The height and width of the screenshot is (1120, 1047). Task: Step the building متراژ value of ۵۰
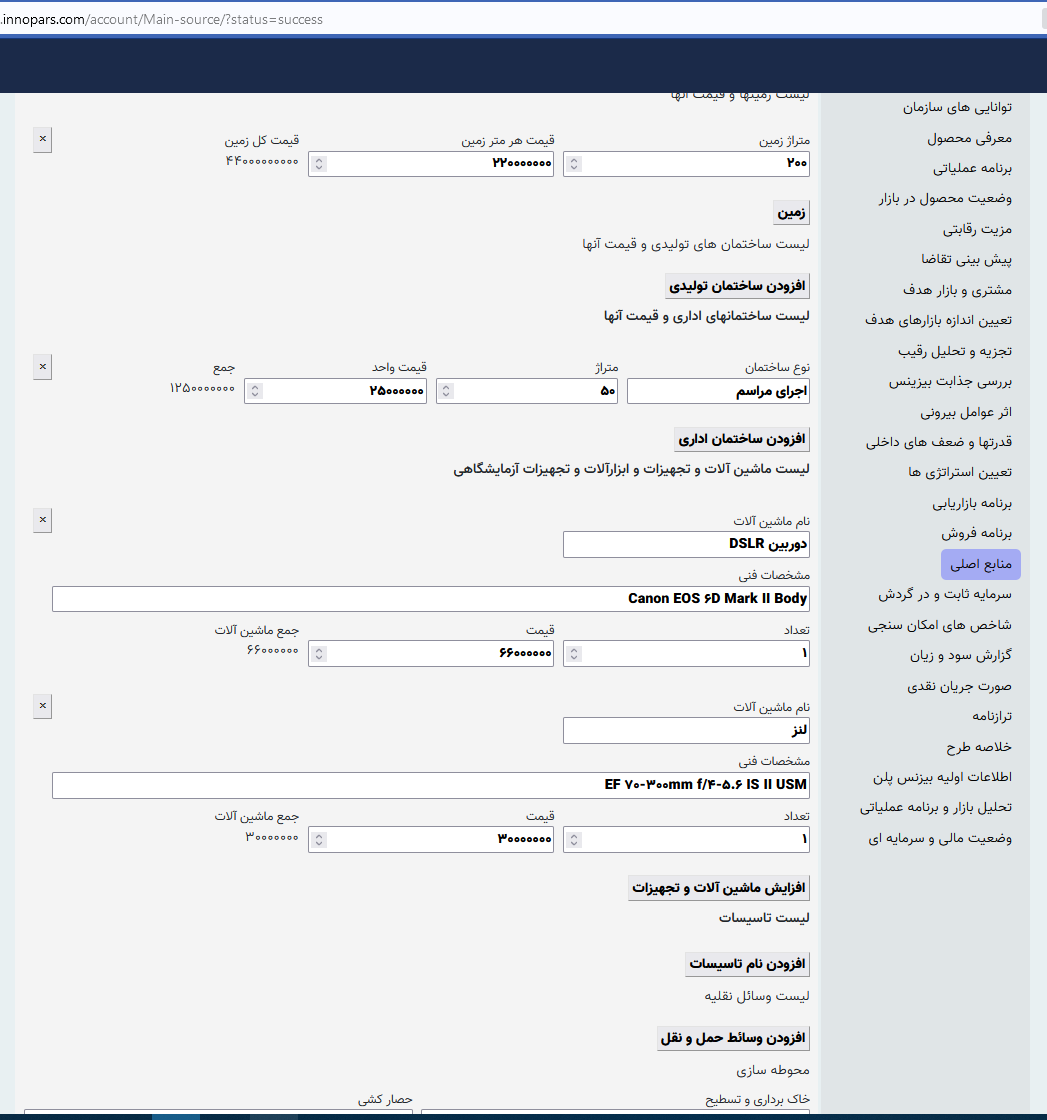[x=446, y=391]
